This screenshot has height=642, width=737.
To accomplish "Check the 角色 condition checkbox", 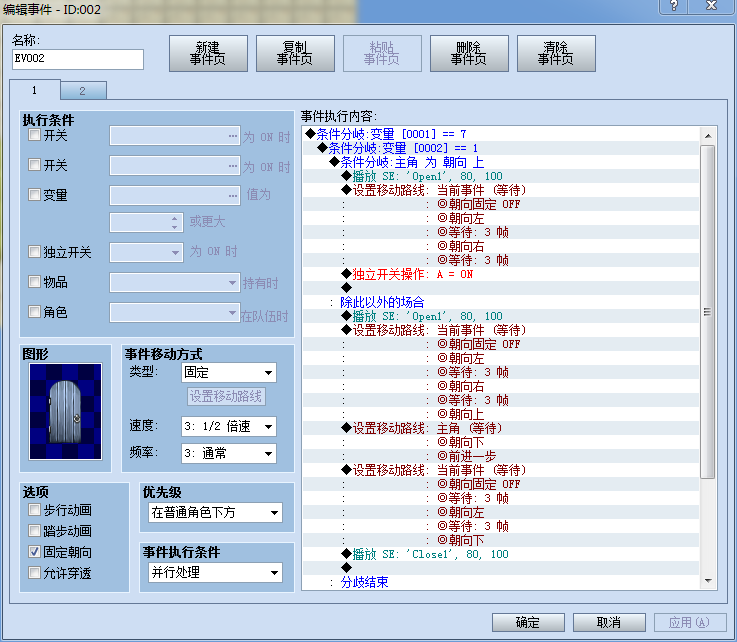I will coord(34,311).
